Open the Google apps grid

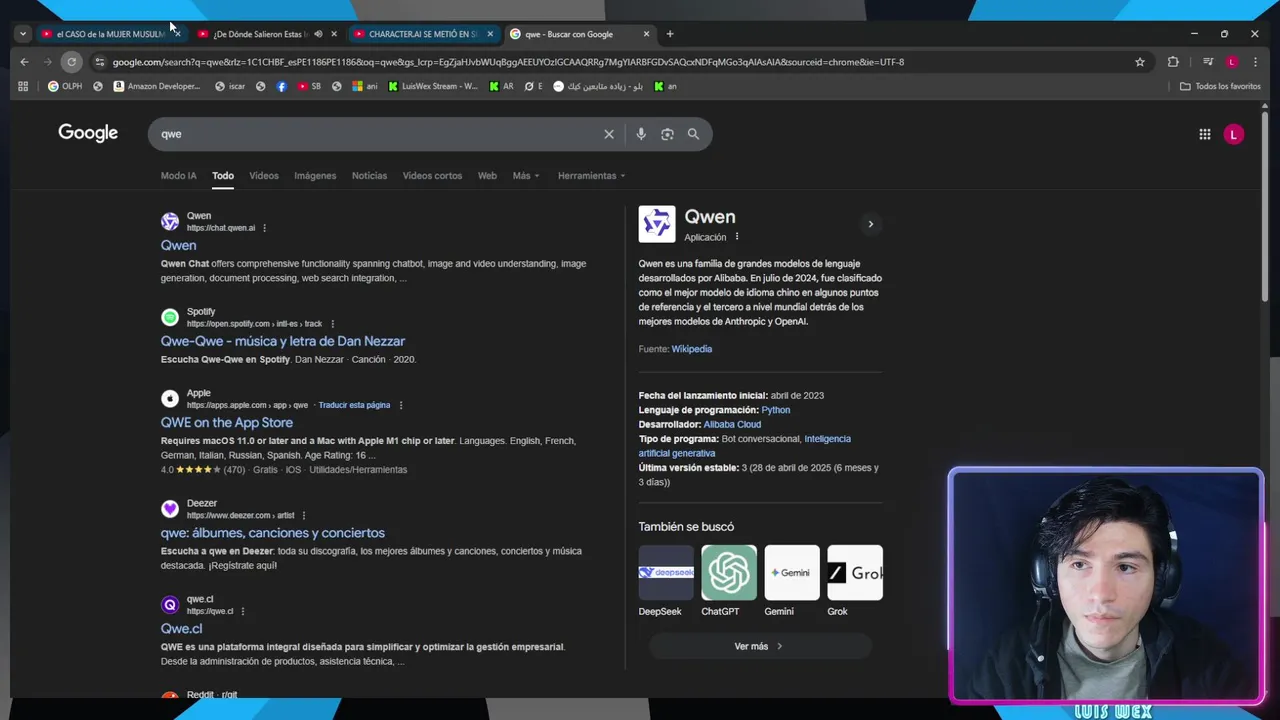[1205, 134]
